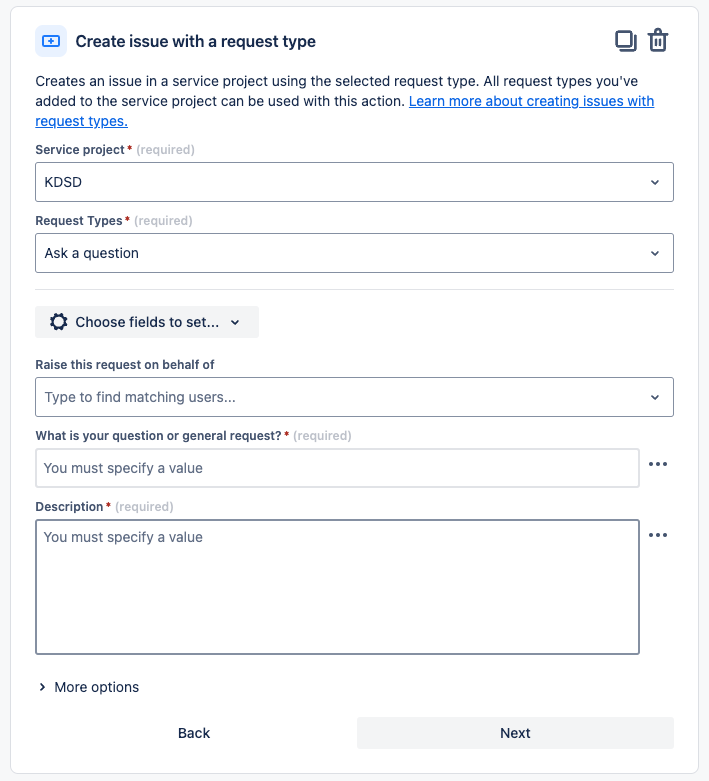Duplicate this action with the copy icon
Viewport: 709px width, 781px height.
pyautogui.click(x=625, y=41)
